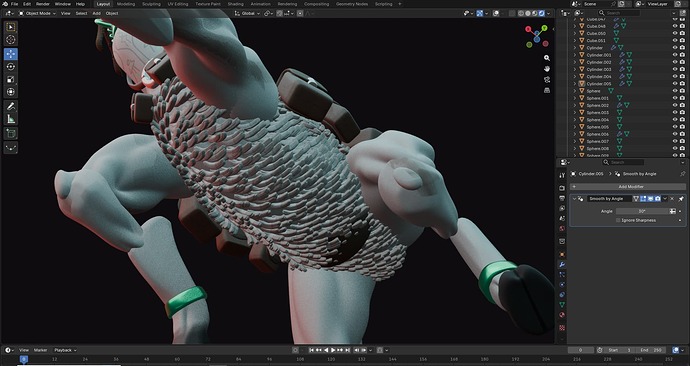Viewport: 690px width, 366px height.
Task: Toggle the viewport overlays button
Action: click(x=496, y=13)
